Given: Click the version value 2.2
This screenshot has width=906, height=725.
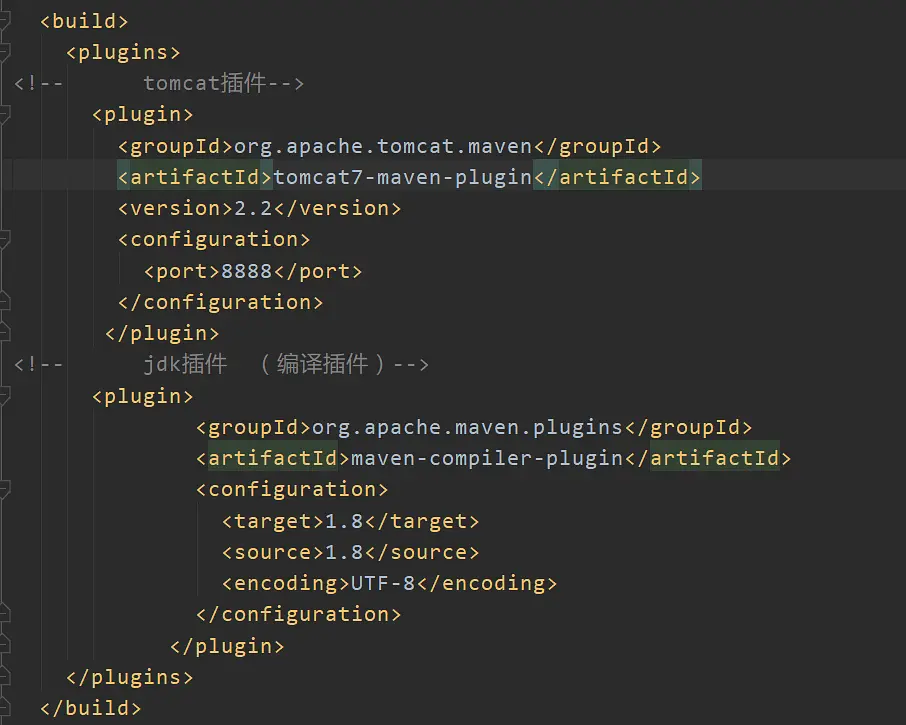Looking at the screenshot, I should (x=253, y=209).
